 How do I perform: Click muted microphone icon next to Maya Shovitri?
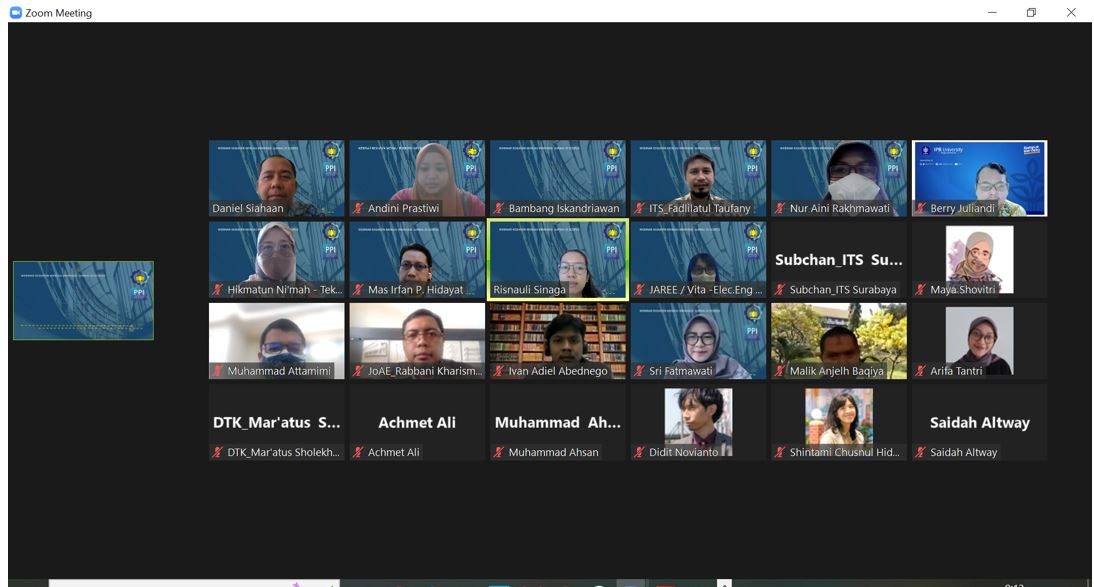point(921,290)
